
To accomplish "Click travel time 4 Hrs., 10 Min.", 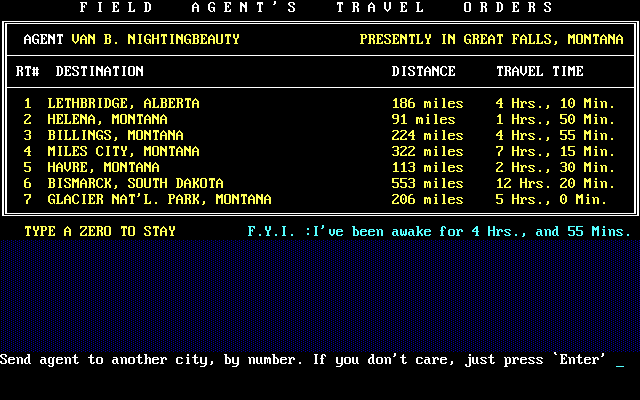I will (x=555, y=103).
